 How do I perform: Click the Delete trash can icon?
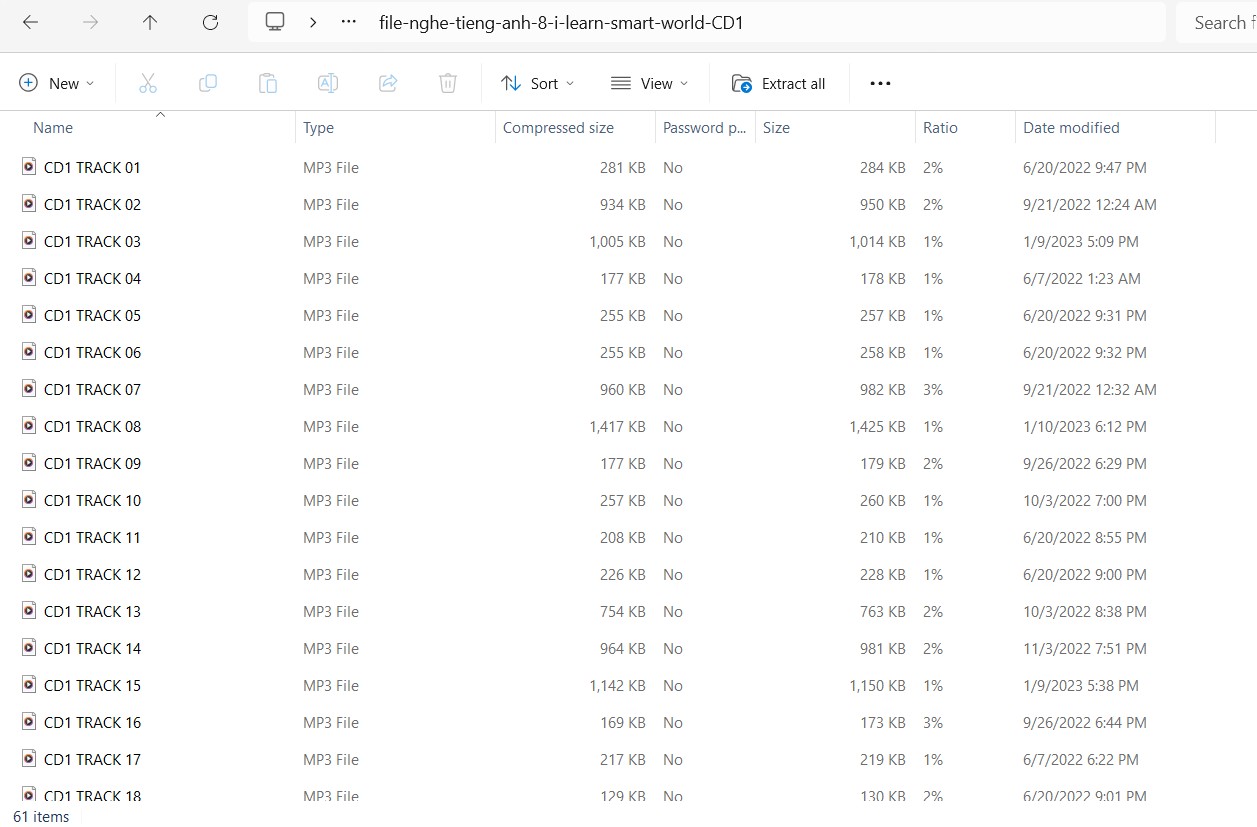pos(448,84)
